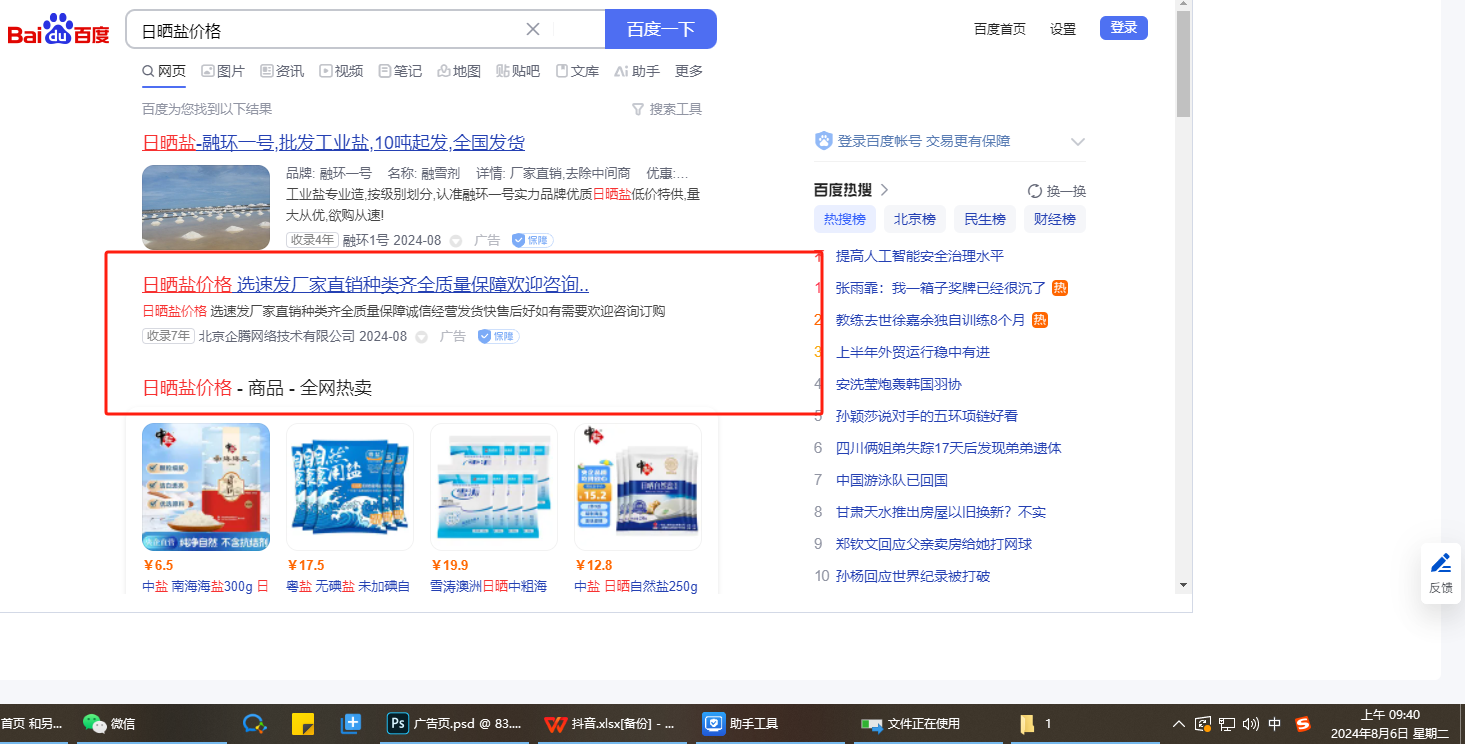Open the 搜索工具 filter

(x=667, y=109)
